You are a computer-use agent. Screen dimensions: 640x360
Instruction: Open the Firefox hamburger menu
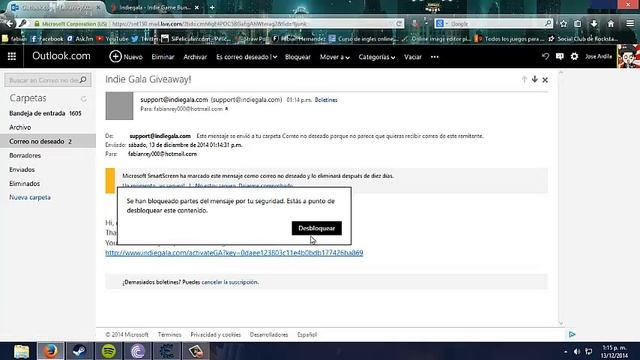click(630, 24)
